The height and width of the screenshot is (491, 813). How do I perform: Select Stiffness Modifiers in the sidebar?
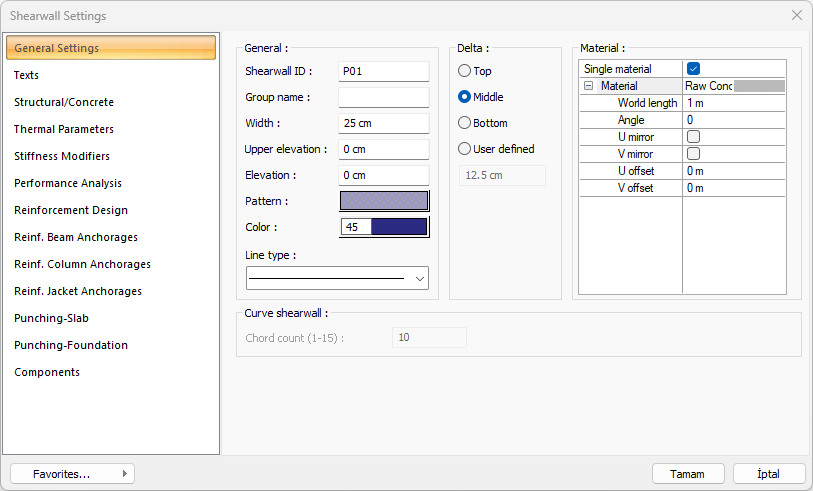[62, 156]
